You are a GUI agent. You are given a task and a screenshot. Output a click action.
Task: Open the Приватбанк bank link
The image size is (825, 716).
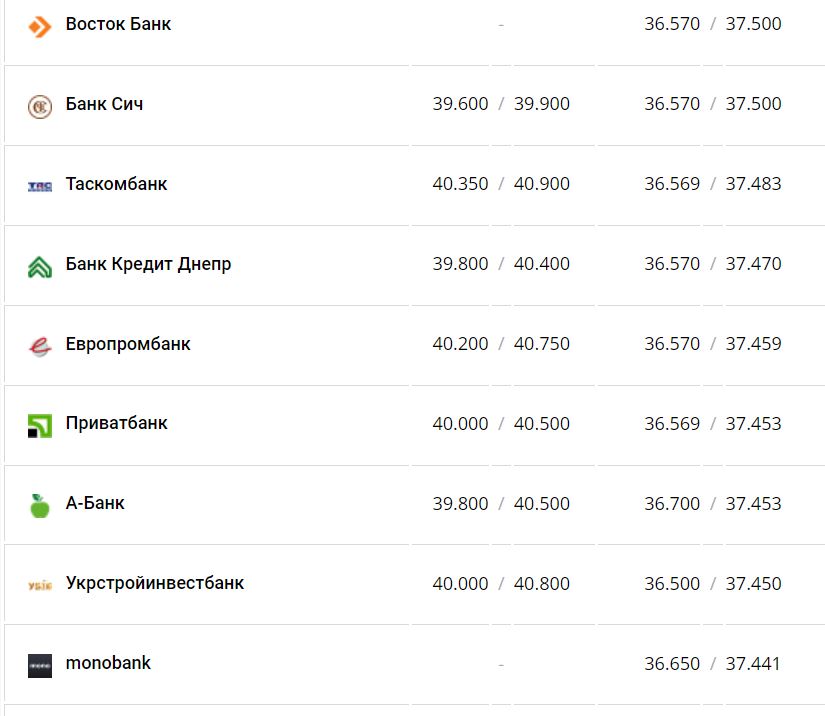click(x=116, y=423)
